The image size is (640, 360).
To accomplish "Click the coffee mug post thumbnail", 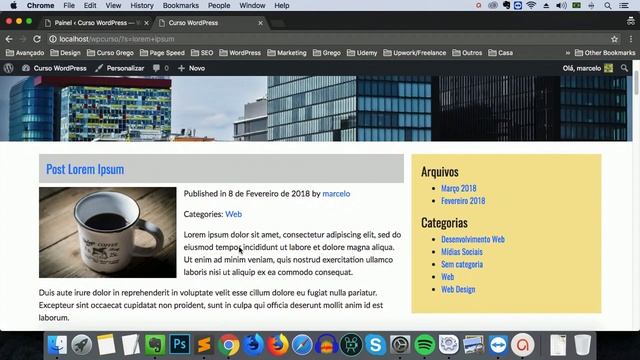I will 108,233.
